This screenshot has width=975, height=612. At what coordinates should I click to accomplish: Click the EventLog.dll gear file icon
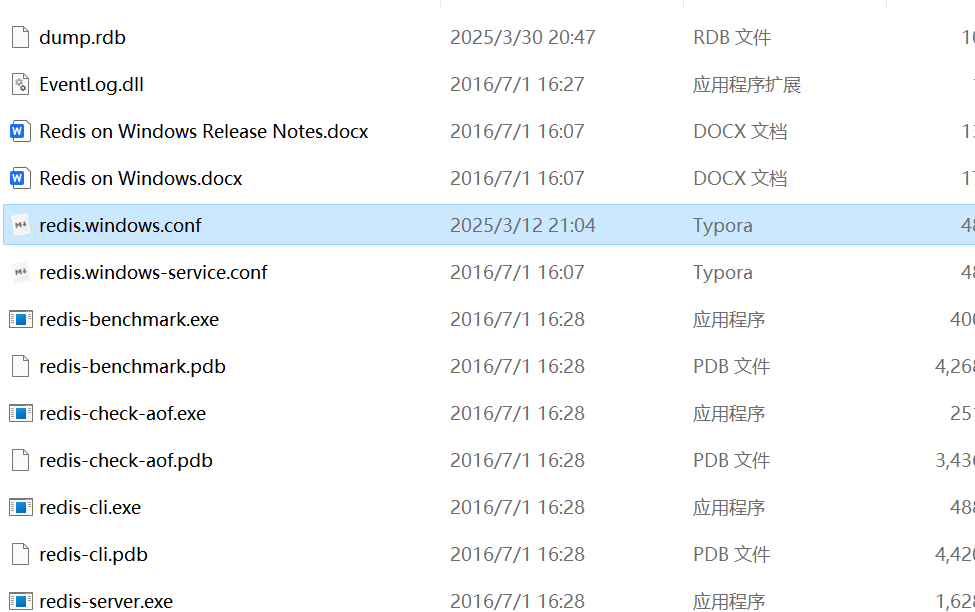click(21, 85)
